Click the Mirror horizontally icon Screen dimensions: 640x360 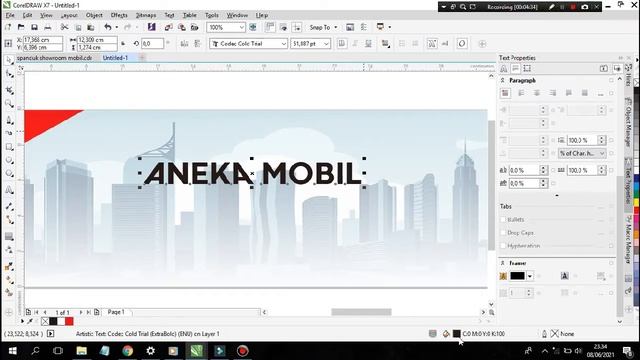point(184,44)
